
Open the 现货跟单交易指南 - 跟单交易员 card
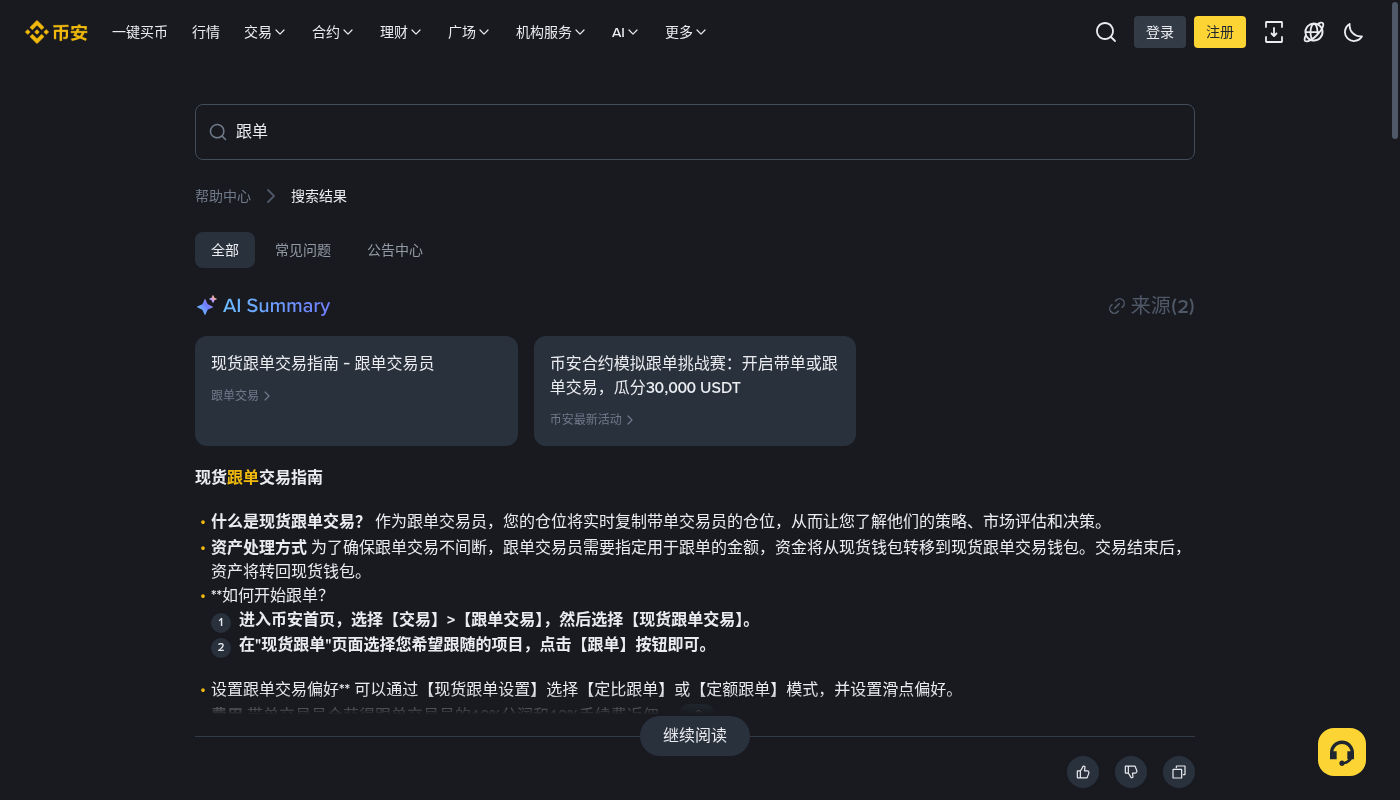click(x=356, y=391)
